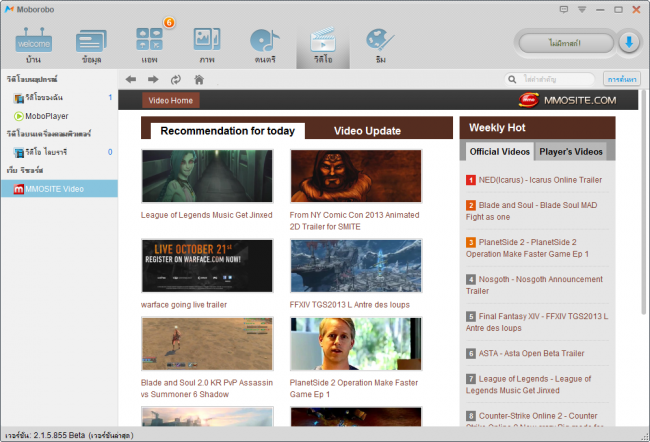Image resolution: width=650 pixels, height=442 pixels.
Task: Click the blue search button beside the keyword field
Action: [622, 79]
